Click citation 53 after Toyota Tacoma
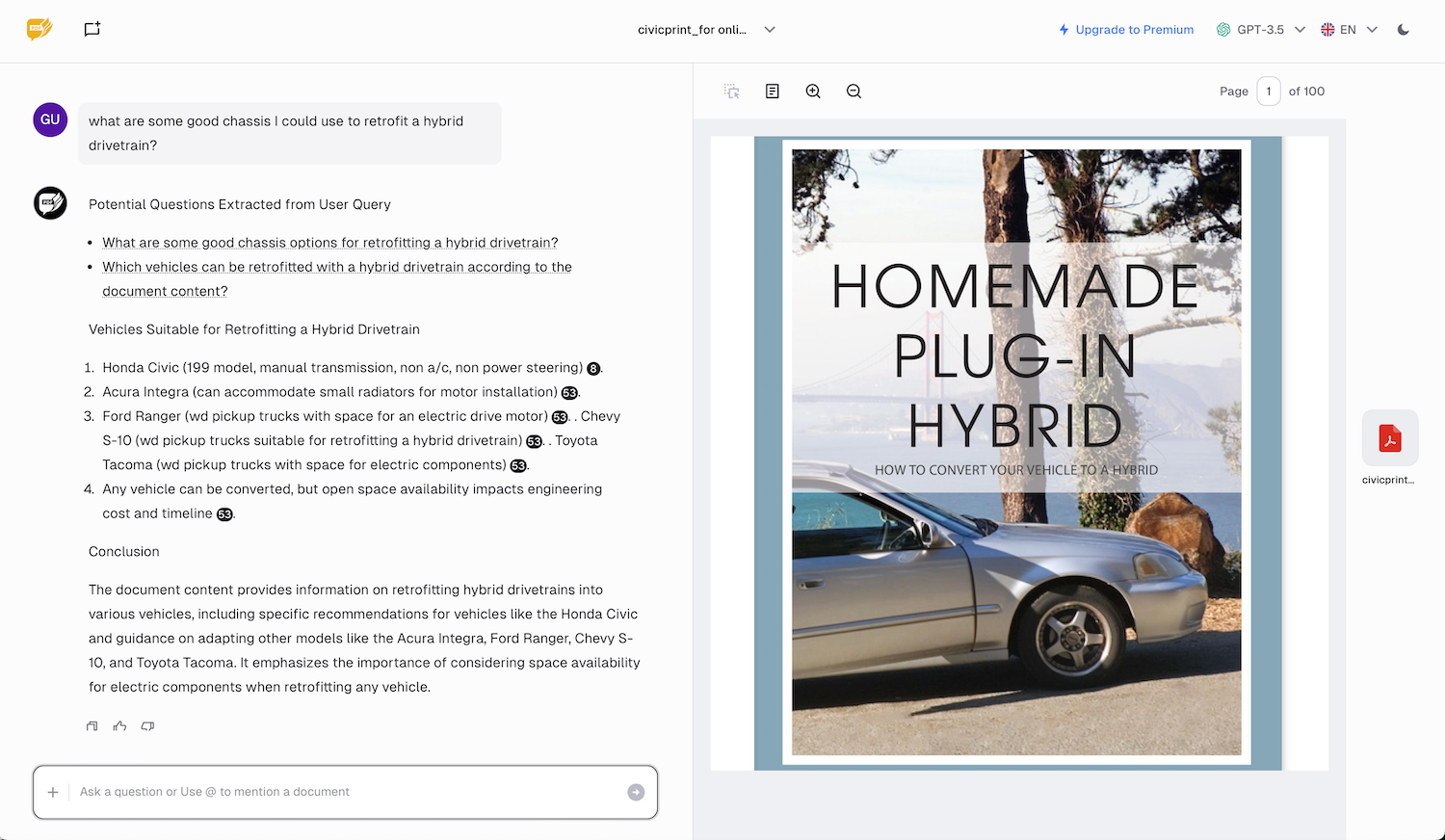The height and width of the screenshot is (840, 1445). click(x=518, y=466)
